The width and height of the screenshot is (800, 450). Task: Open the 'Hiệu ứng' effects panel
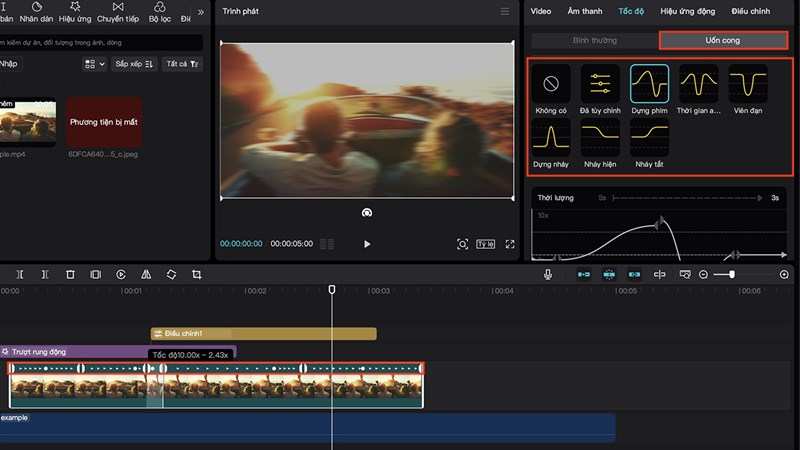click(74, 12)
